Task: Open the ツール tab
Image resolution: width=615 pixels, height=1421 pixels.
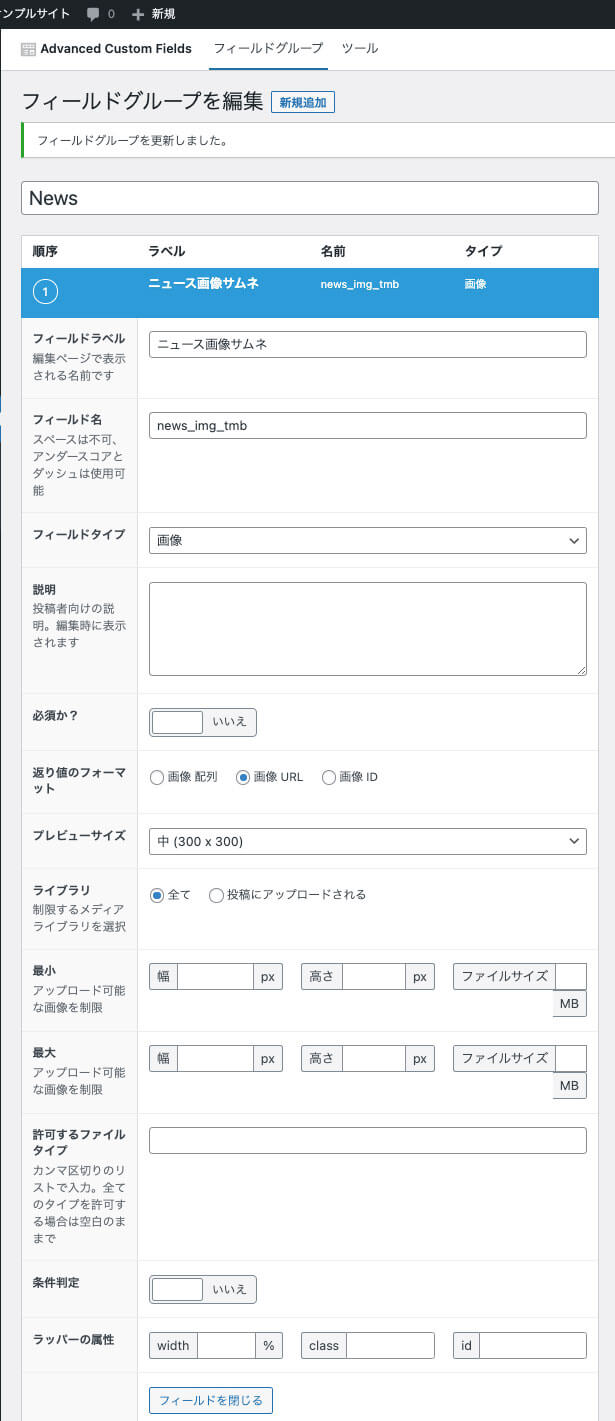Action: (359, 48)
